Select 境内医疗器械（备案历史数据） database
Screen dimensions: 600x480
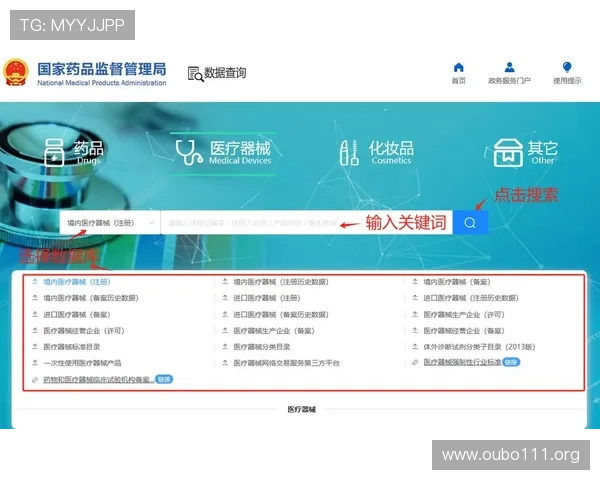tap(91, 298)
